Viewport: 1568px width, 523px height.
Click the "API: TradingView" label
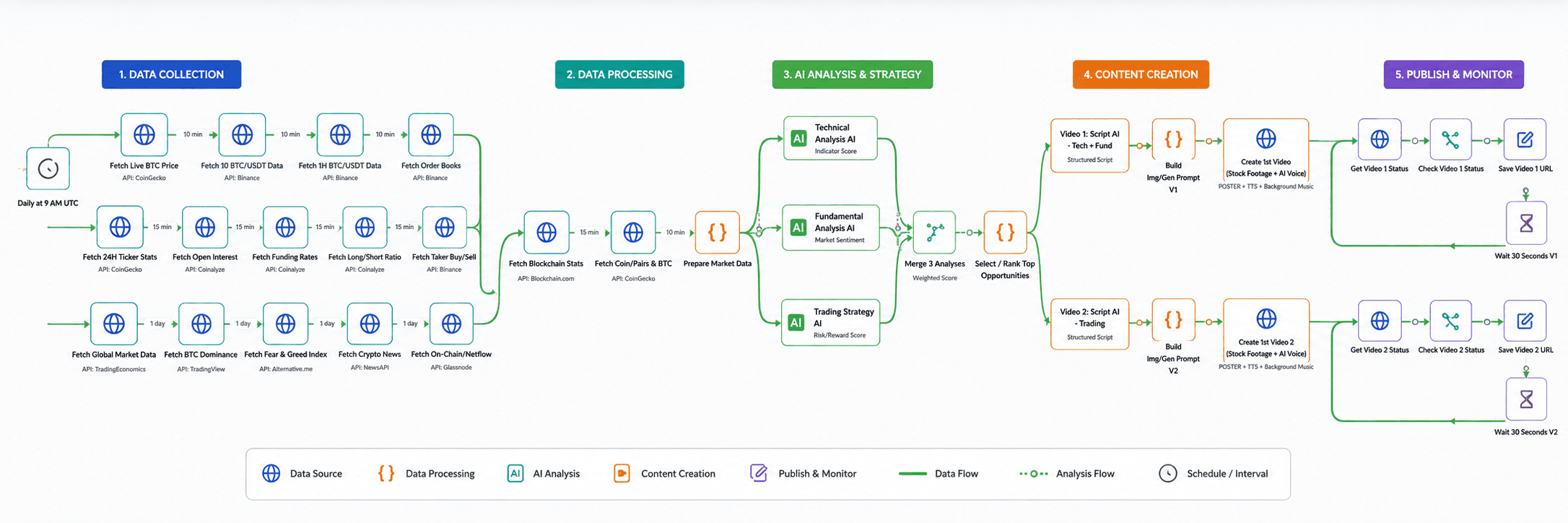click(201, 369)
